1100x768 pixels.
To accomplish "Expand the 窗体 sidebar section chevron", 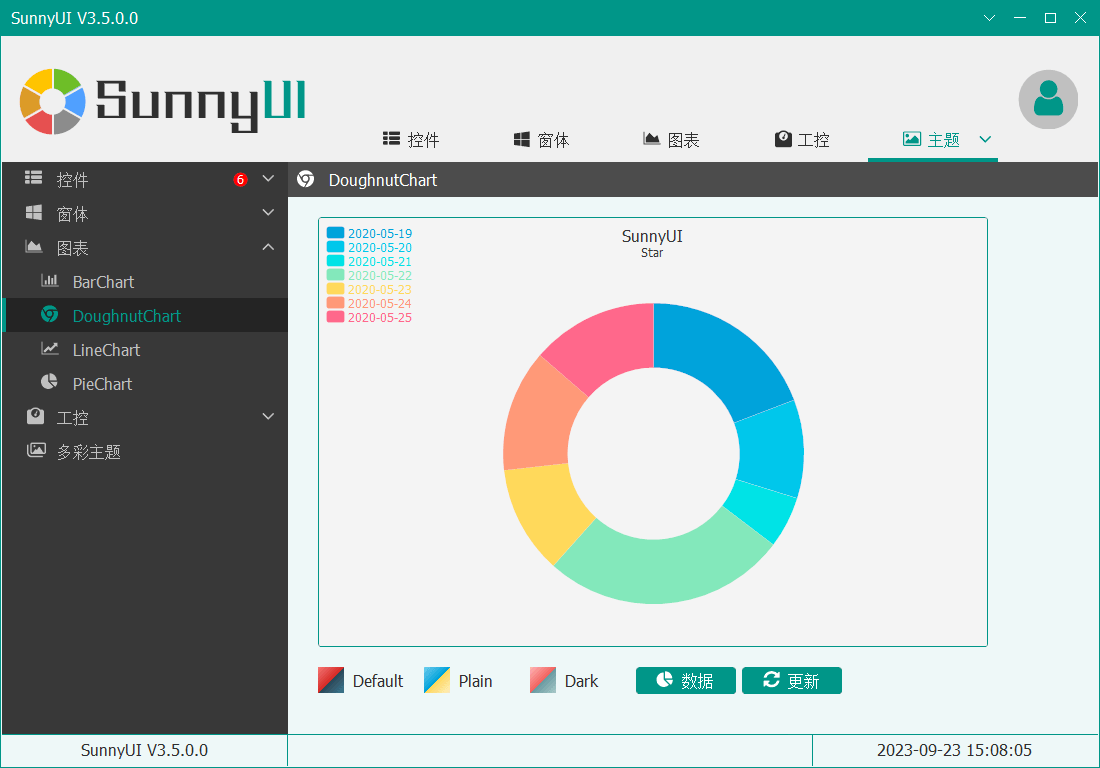I will point(268,213).
